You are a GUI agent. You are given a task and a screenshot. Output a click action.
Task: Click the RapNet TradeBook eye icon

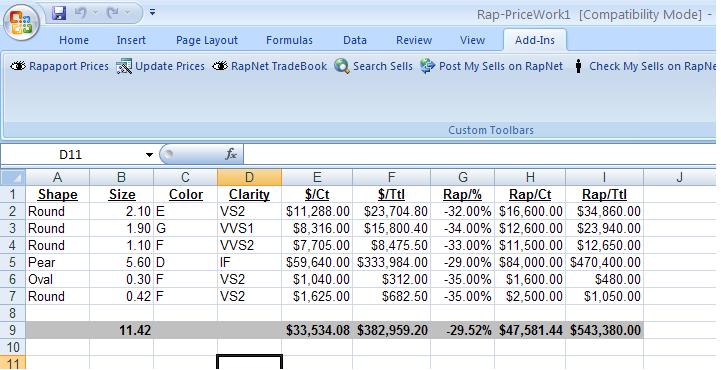(x=220, y=66)
